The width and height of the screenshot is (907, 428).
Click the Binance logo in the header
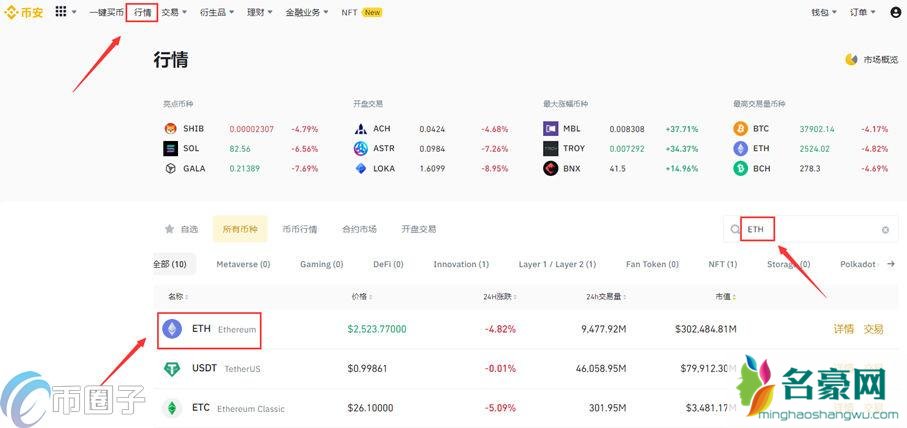pos(24,12)
